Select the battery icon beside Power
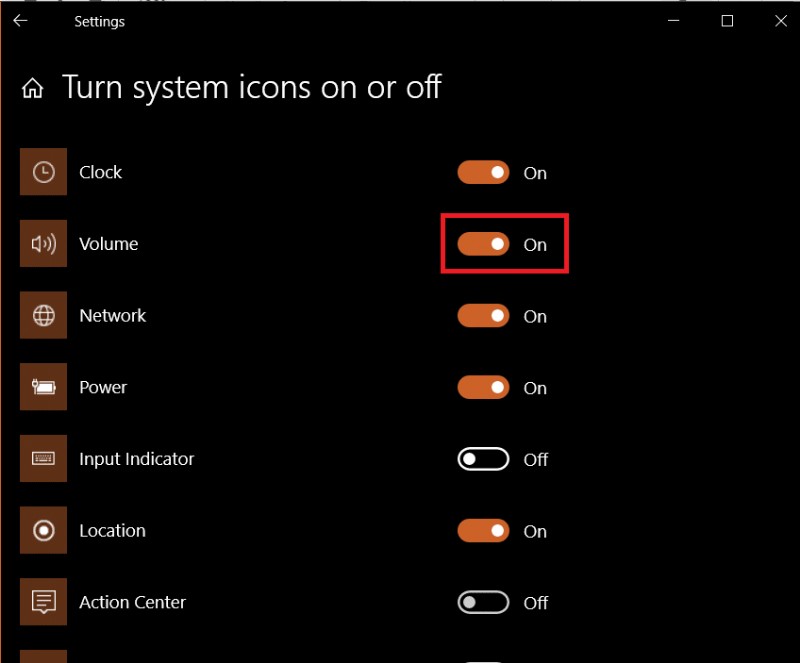This screenshot has height=663, width=800. (x=43, y=387)
